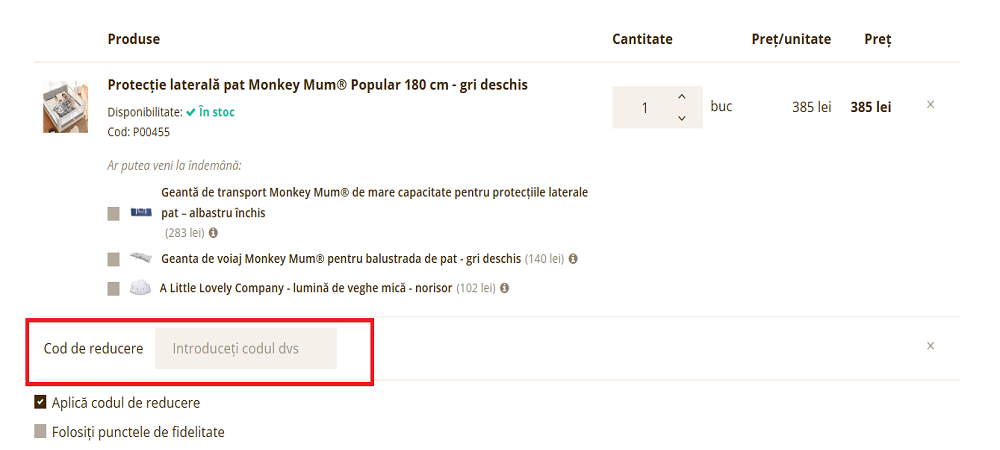Check the transport bag albastru închis add-on
The height and width of the screenshot is (450, 1000).
tap(114, 213)
